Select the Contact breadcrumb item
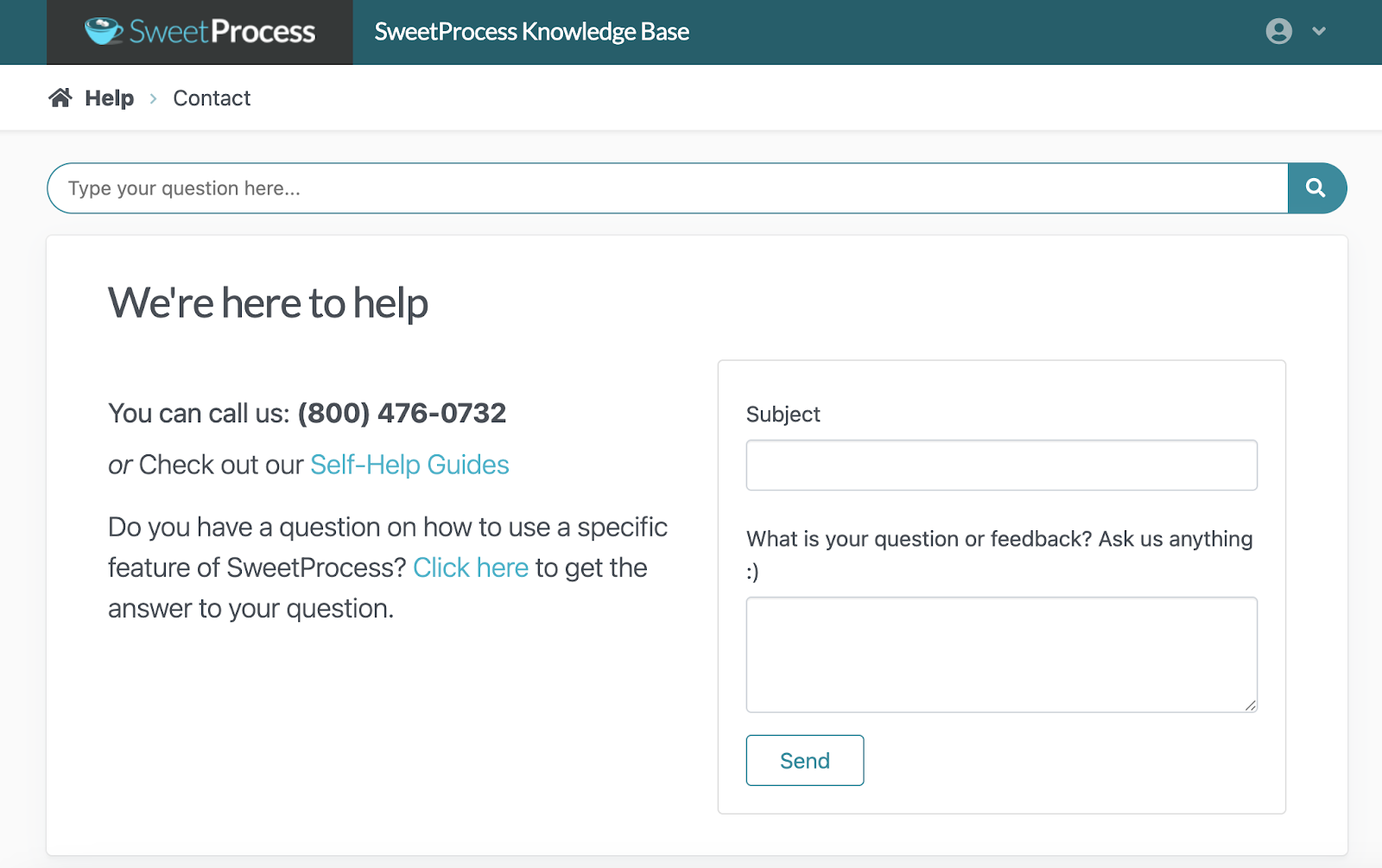Screen dimensions: 1382x868 coord(211,98)
